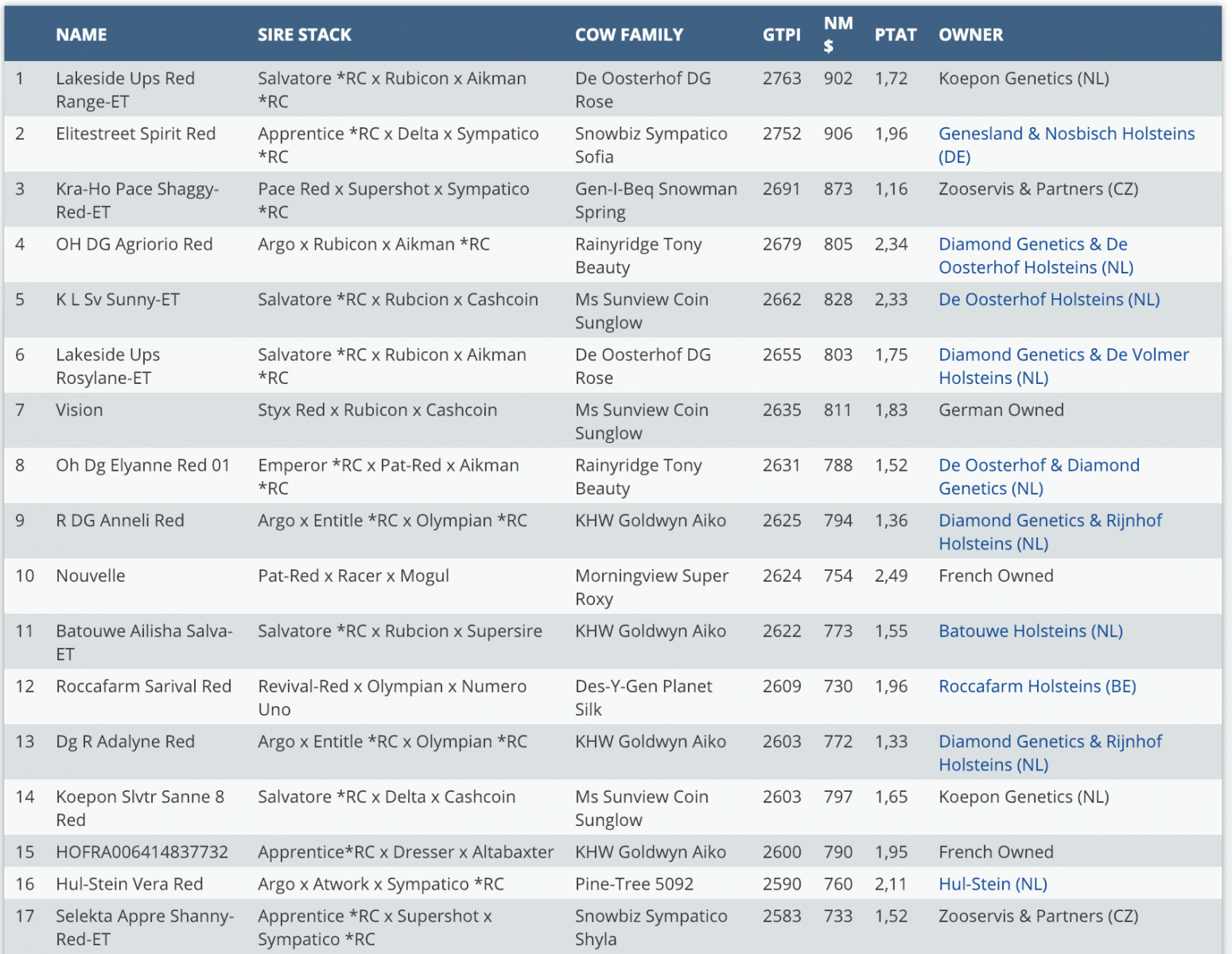Click the NM $ column header

point(838,35)
